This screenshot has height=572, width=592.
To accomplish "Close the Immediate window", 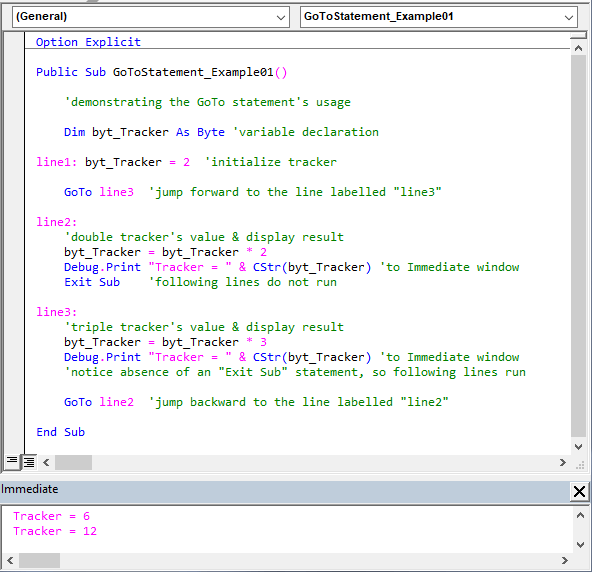I will [x=579, y=492].
